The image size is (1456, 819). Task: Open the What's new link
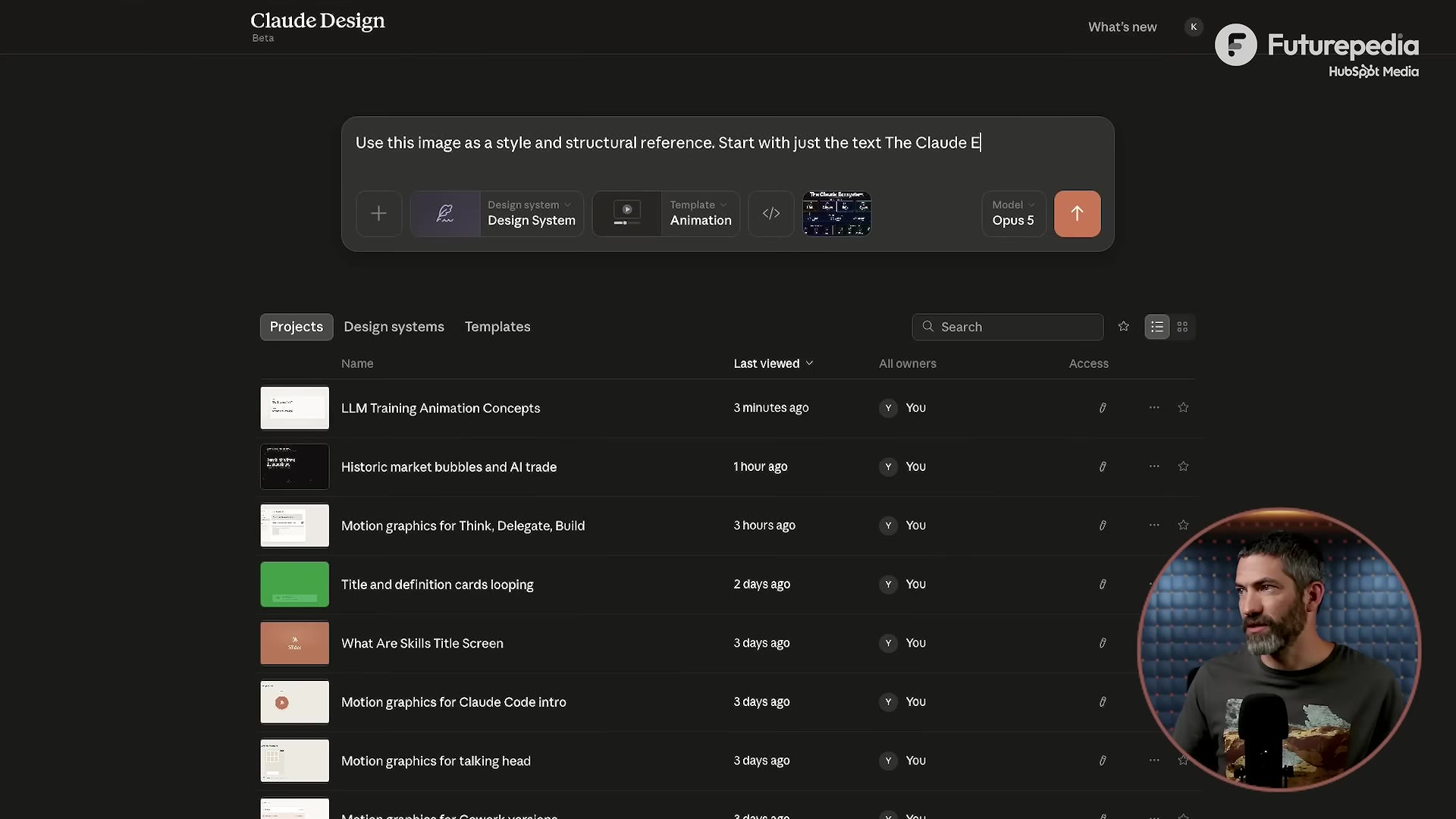[1122, 27]
